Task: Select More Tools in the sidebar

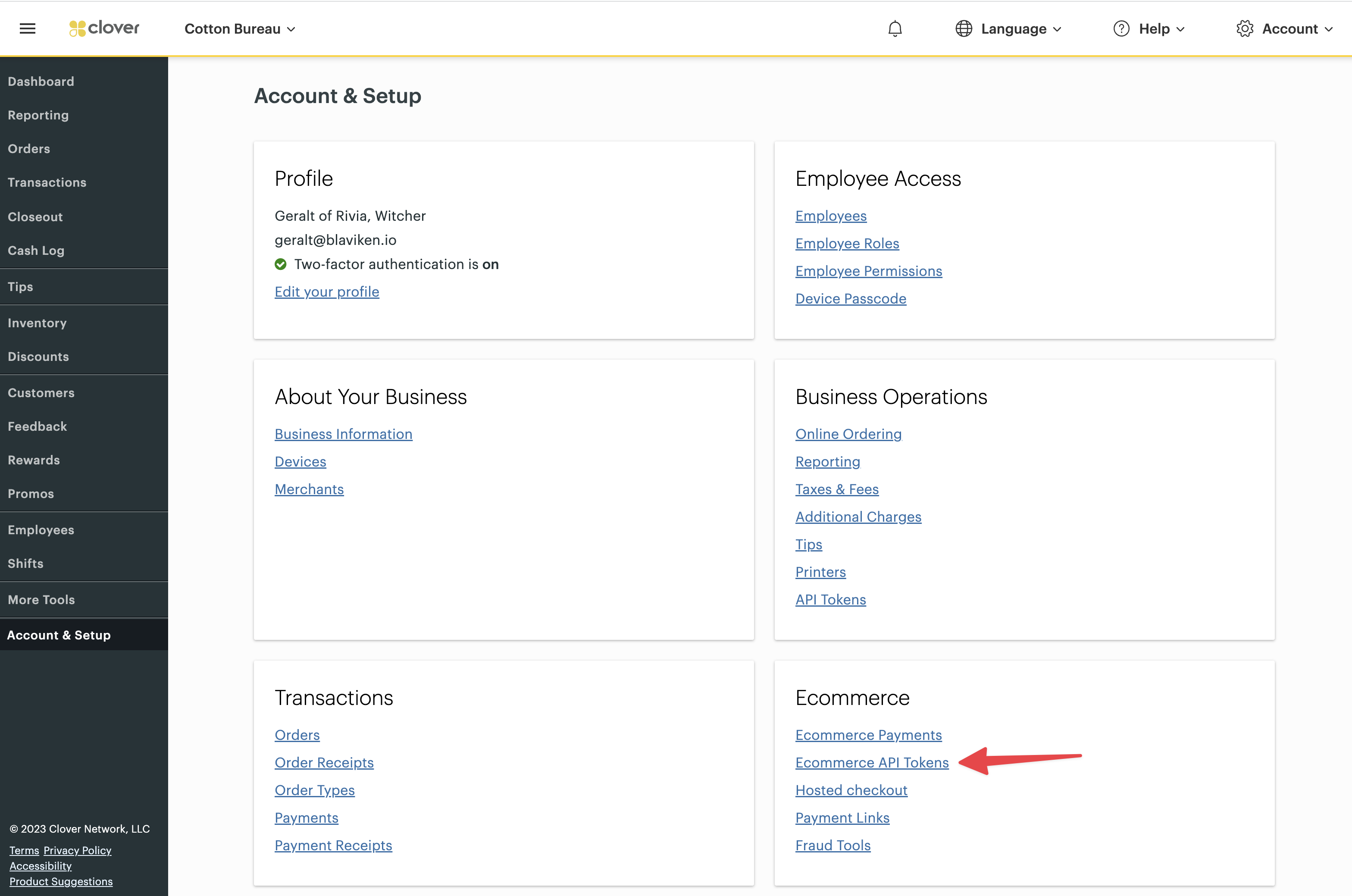Action: tap(41, 599)
